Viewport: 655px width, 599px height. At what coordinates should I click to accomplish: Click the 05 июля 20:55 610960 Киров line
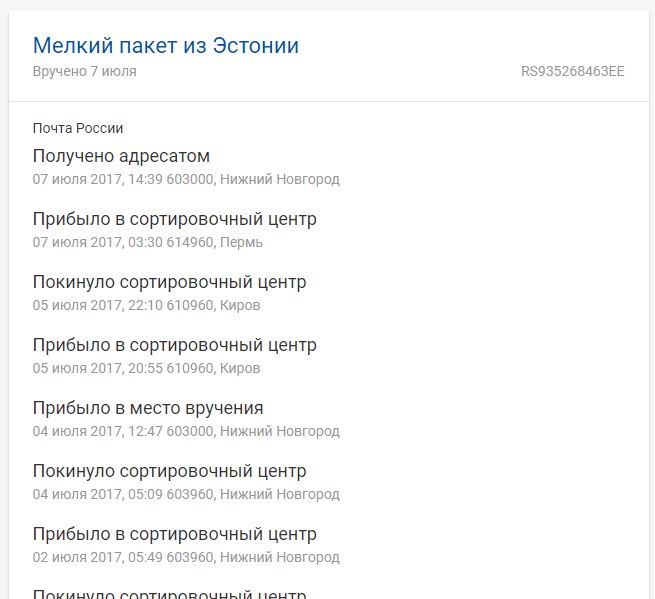[x=147, y=368]
